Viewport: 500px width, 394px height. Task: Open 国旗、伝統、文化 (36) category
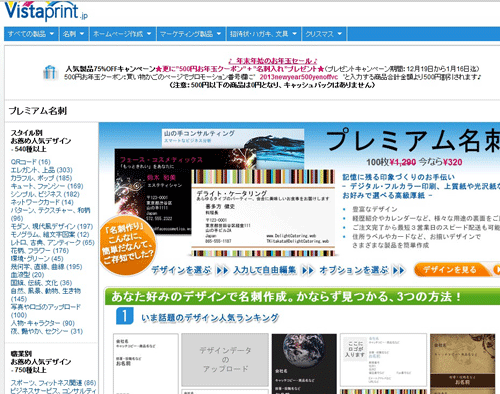[x=41, y=283]
